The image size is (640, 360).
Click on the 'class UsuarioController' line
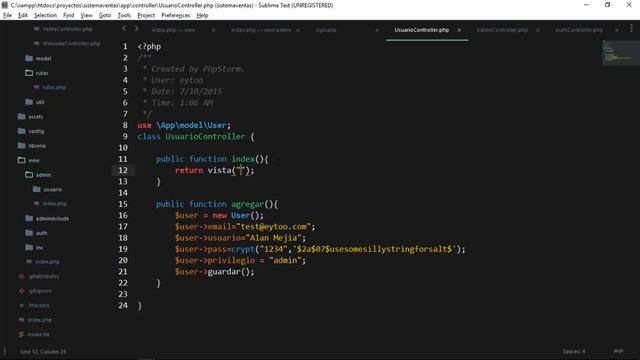(x=196, y=137)
